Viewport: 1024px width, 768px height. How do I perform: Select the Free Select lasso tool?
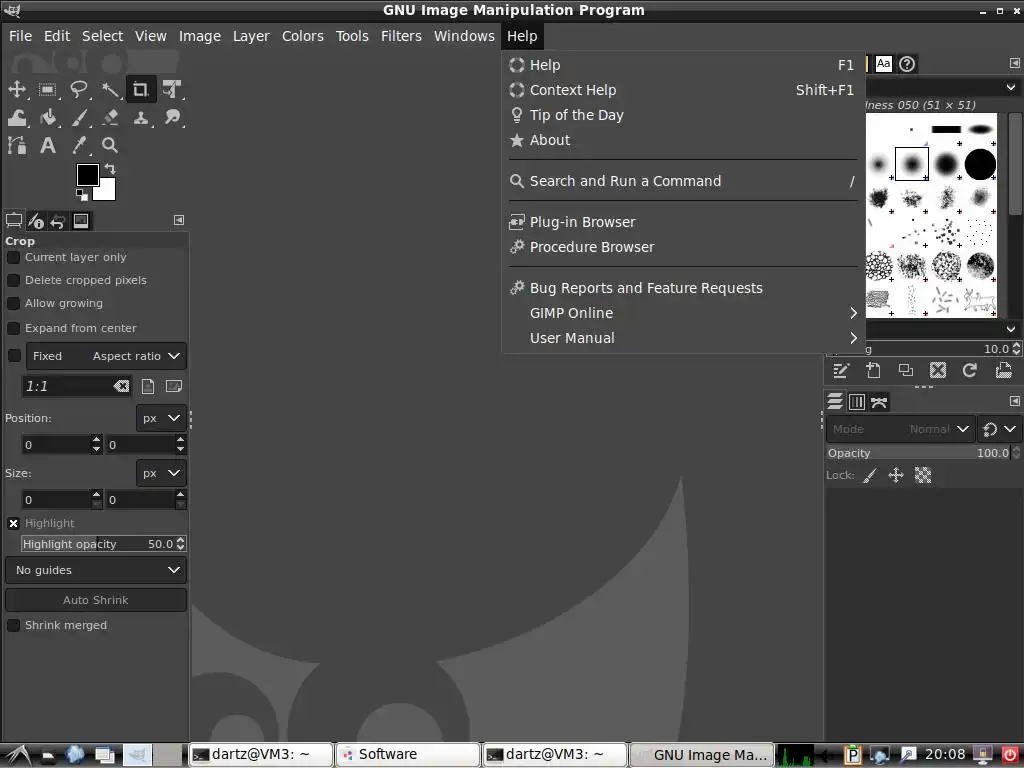coord(78,89)
